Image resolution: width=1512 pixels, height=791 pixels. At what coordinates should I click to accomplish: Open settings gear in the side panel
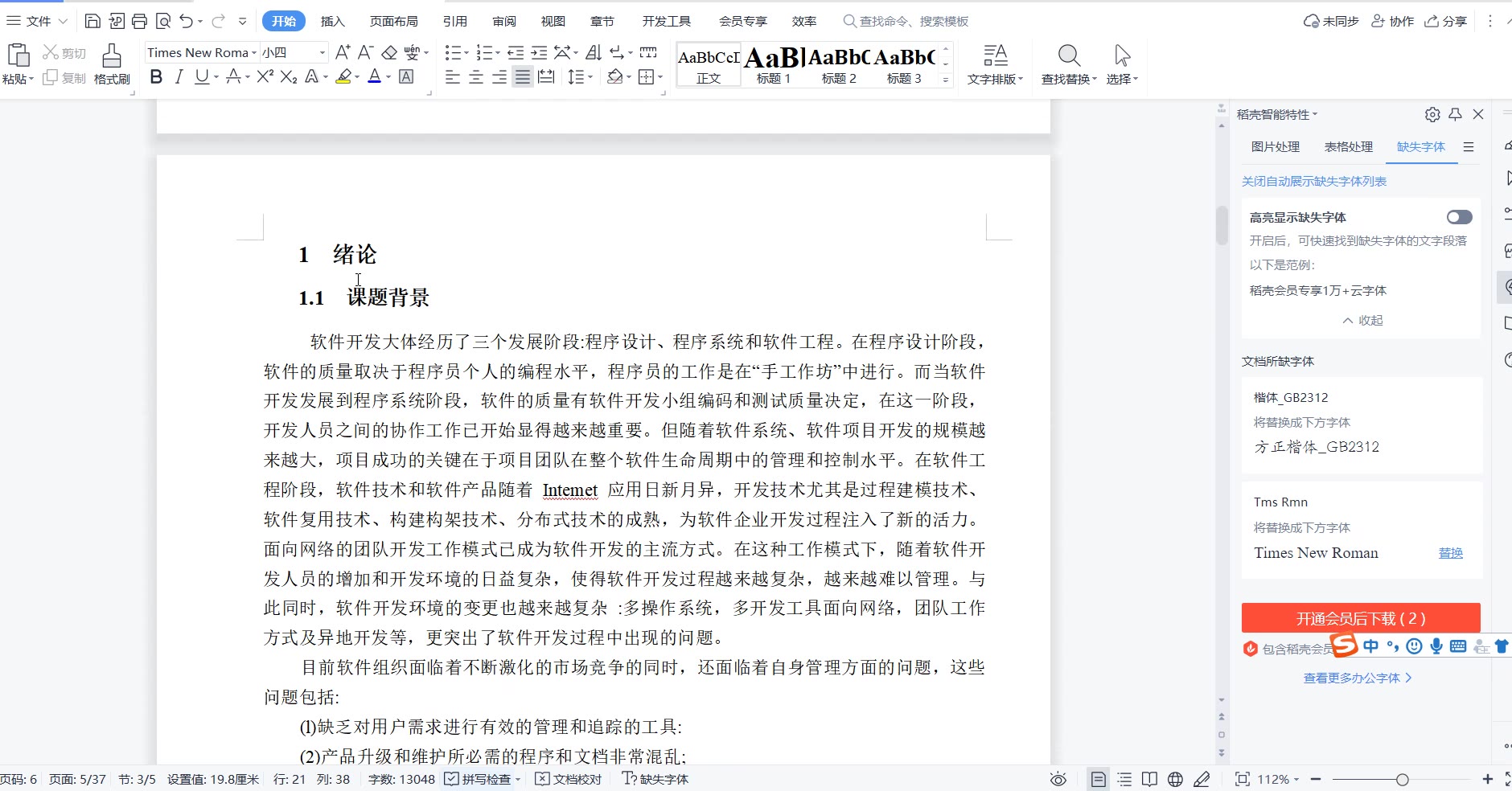pyautogui.click(x=1432, y=114)
